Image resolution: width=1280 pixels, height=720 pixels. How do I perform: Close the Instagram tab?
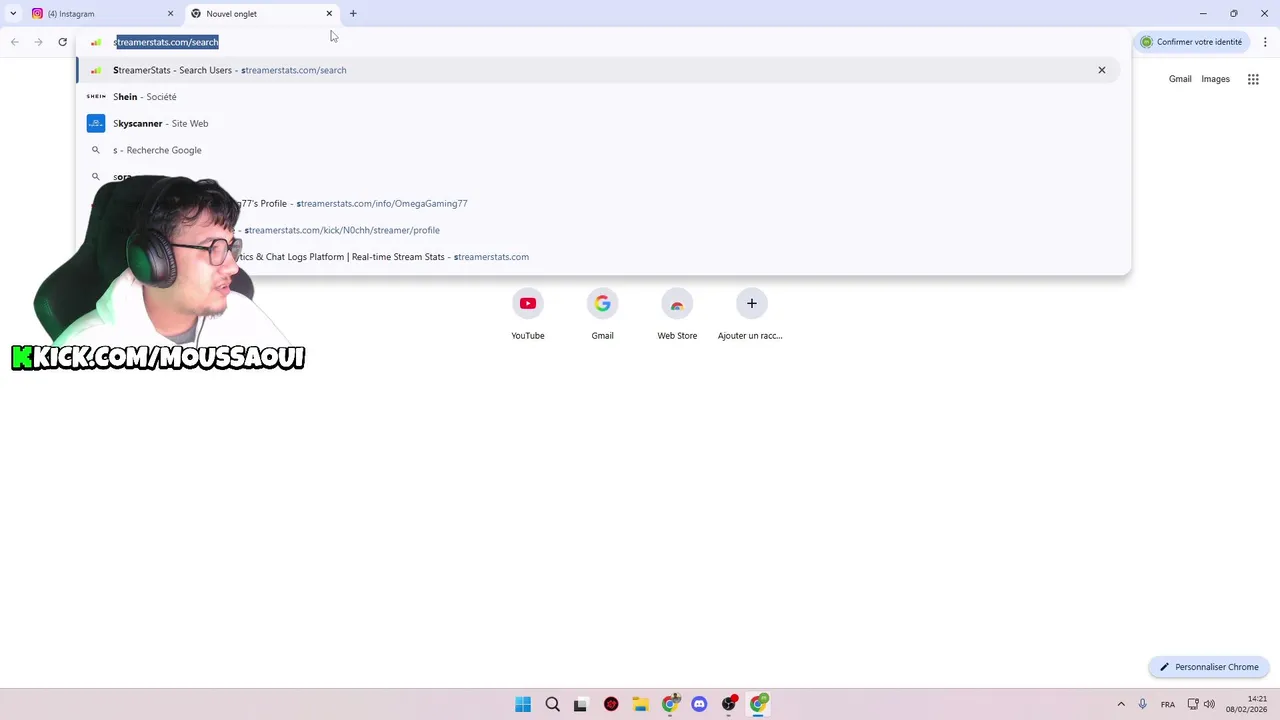(x=170, y=14)
